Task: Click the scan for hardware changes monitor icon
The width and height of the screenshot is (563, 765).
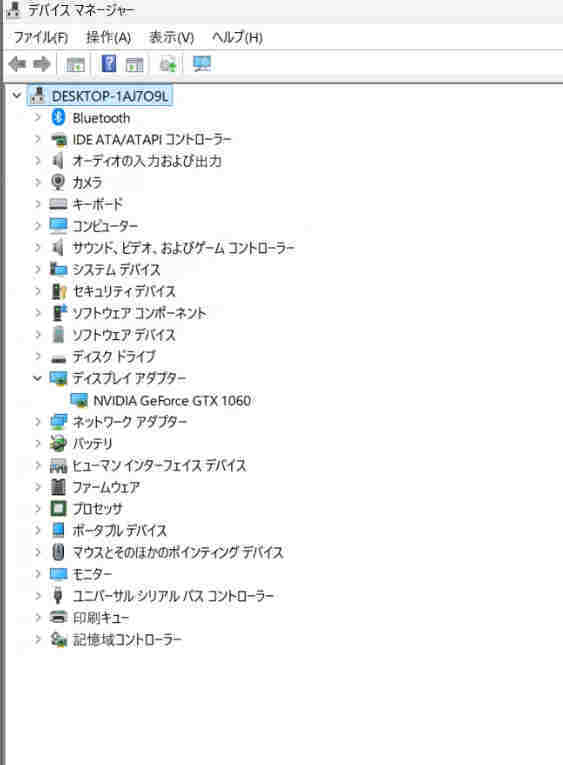Action: [x=202, y=64]
